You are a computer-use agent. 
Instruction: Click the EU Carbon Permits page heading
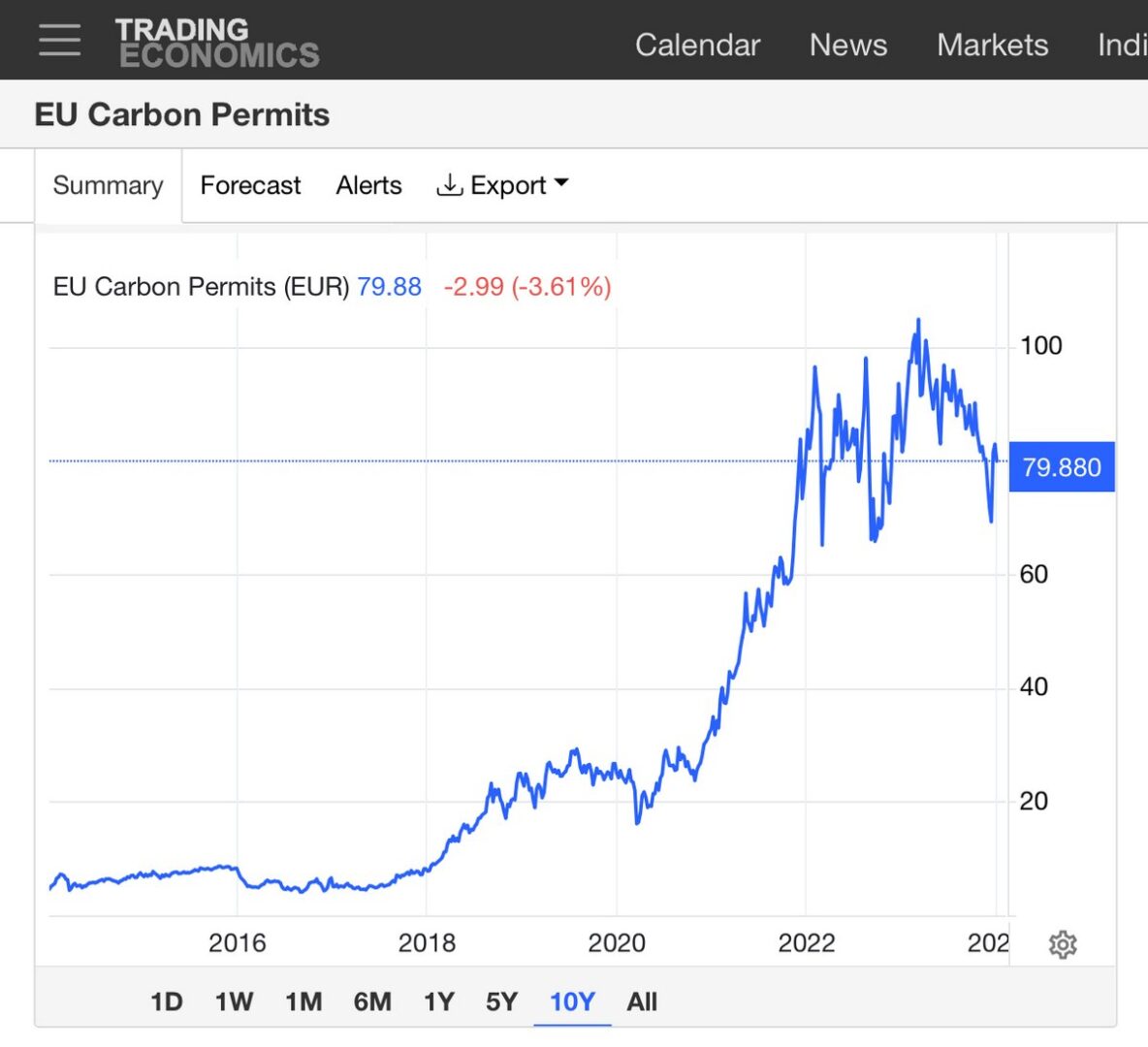coord(182,114)
